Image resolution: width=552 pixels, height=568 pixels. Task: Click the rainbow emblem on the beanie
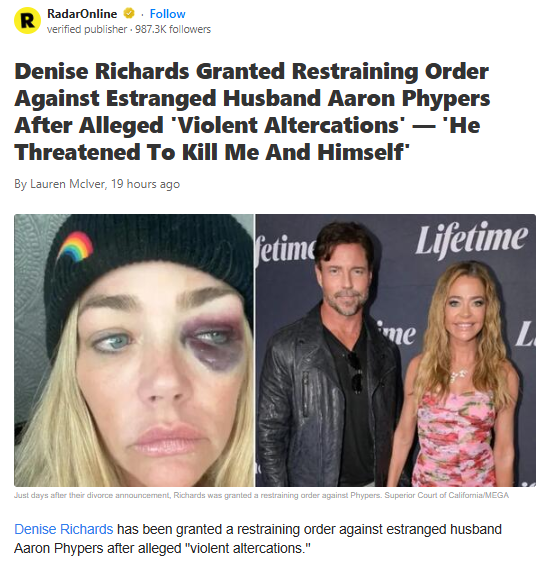[75, 246]
